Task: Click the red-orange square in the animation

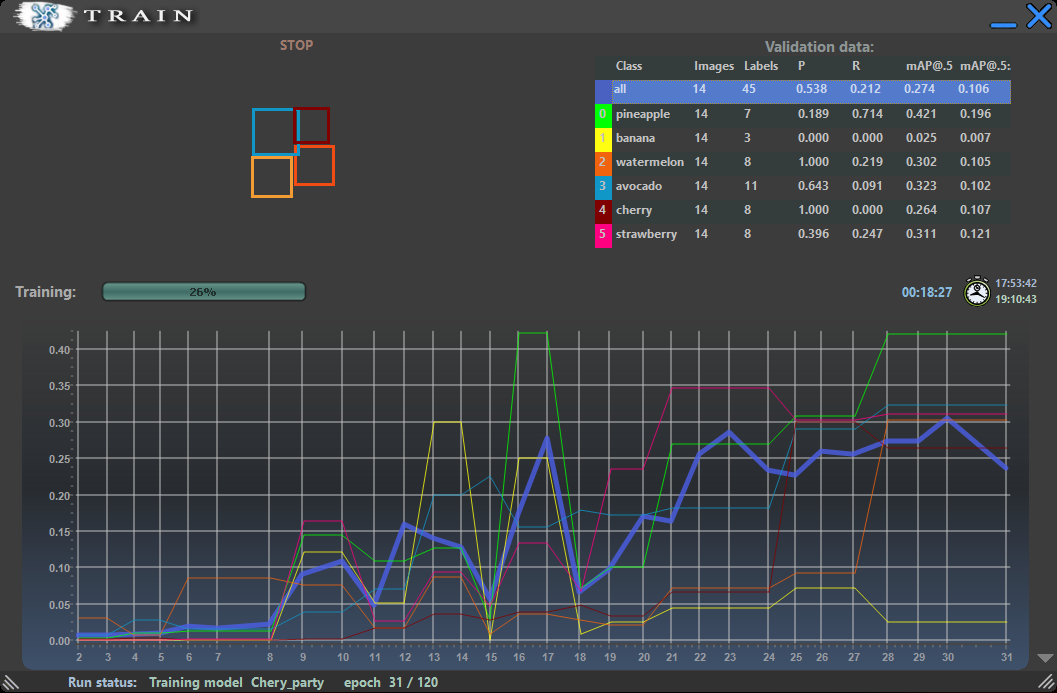Action: 315,166
